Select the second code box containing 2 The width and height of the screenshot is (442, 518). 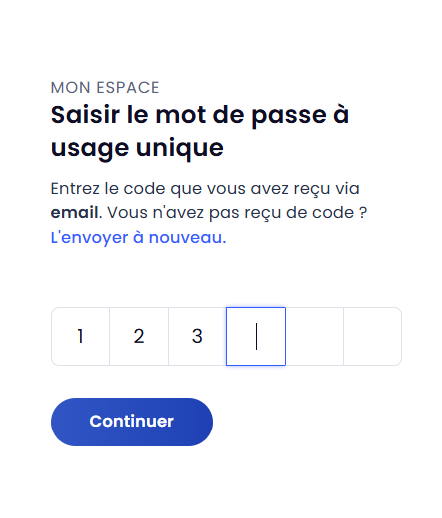(x=139, y=336)
